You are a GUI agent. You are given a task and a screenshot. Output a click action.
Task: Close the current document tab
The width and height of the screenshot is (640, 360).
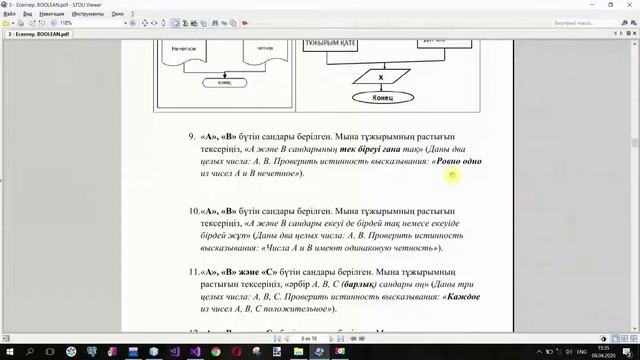pos(635,33)
